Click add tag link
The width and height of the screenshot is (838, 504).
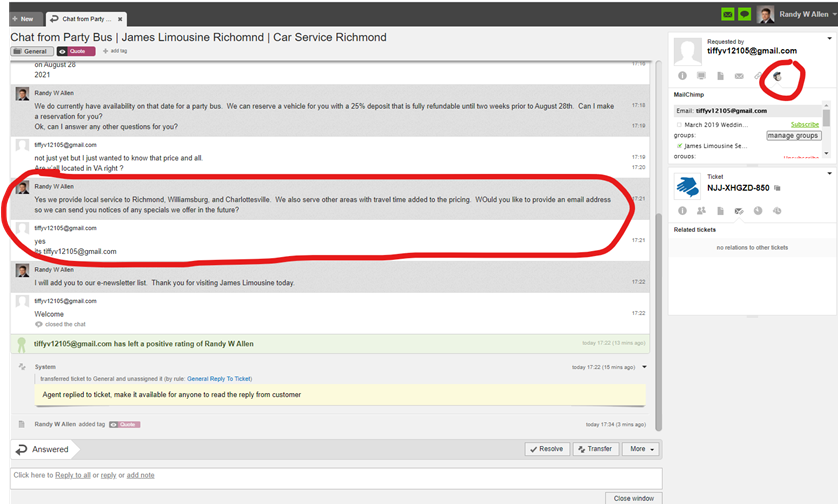point(115,51)
